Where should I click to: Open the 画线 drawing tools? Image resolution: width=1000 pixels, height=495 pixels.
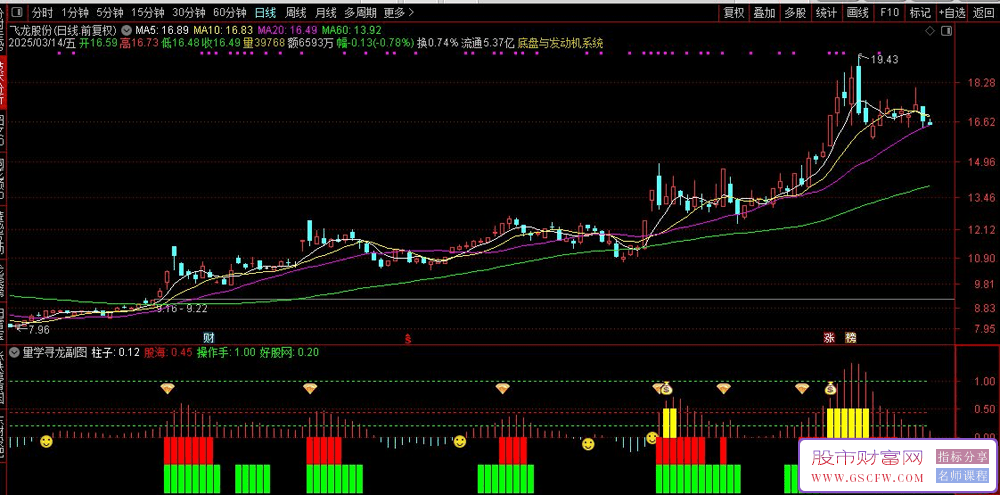[857, 12]
